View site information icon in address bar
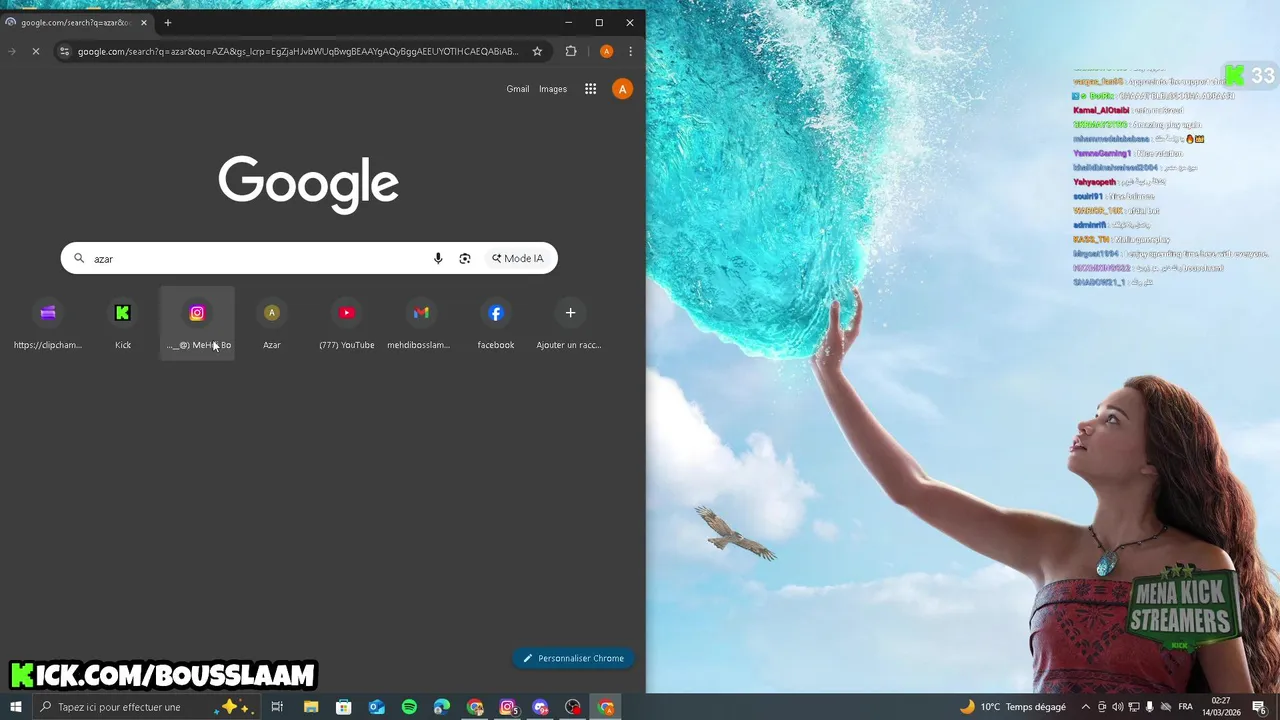 64,51
